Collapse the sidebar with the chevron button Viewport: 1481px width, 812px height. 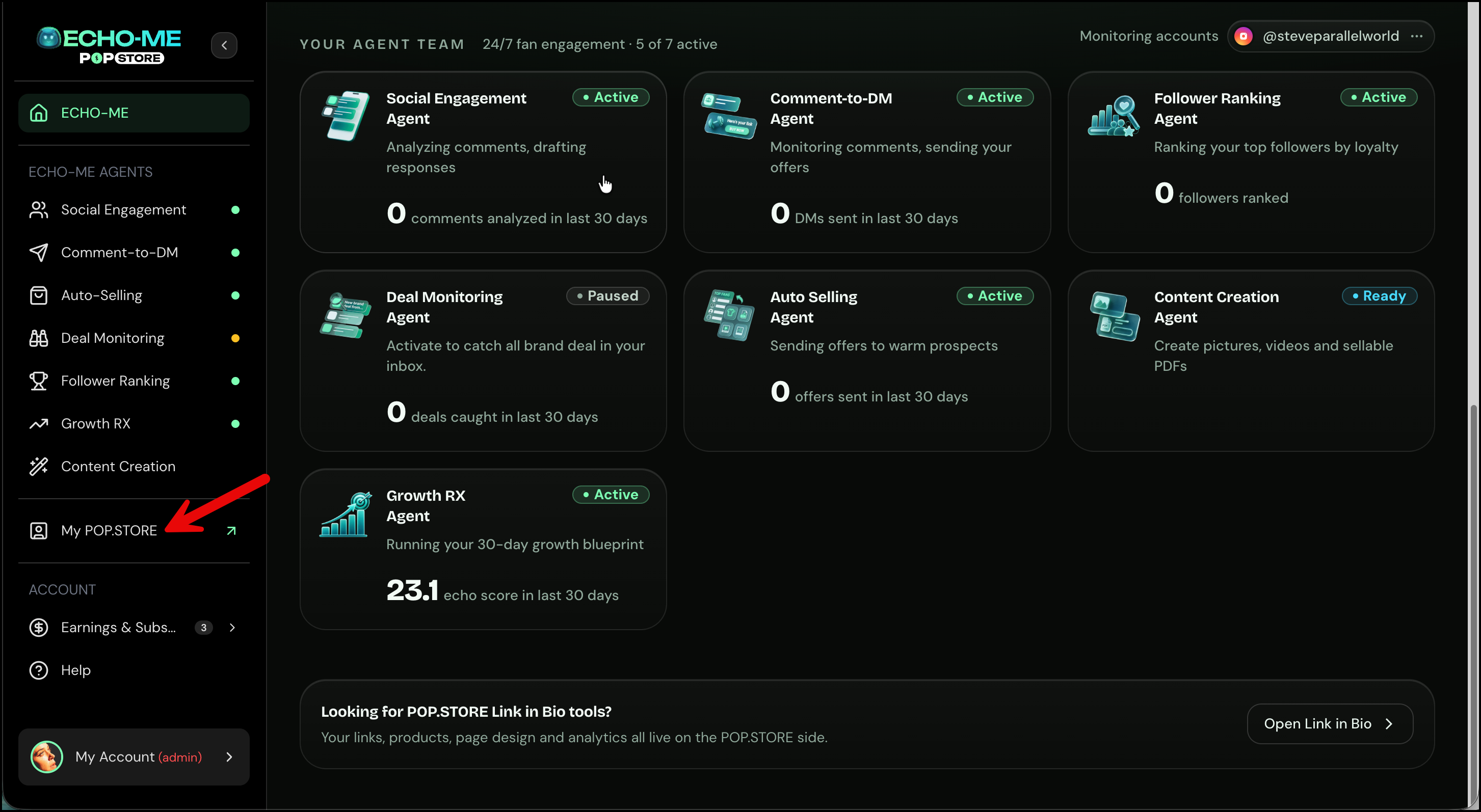pos(224,45)
